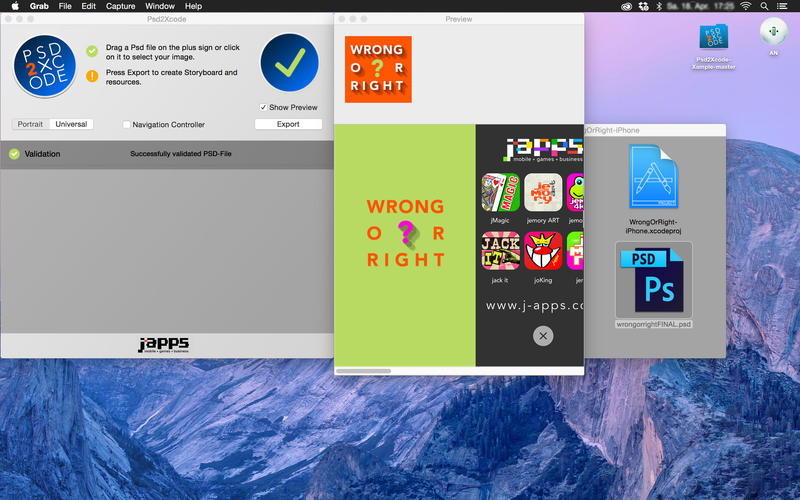Screen dimensions: 800x500
Task: Select the wrongorrightFINAL.psd file icon
Action: click(x=654, y=282)
